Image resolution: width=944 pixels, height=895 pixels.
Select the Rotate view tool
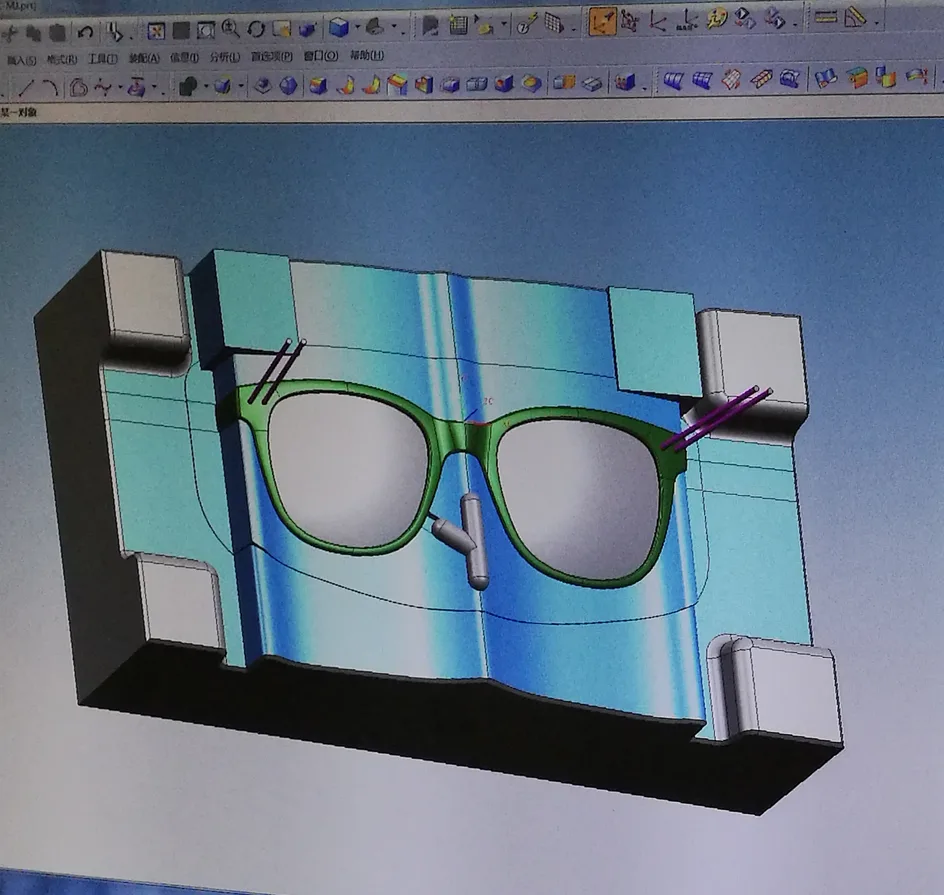[256, 29]
